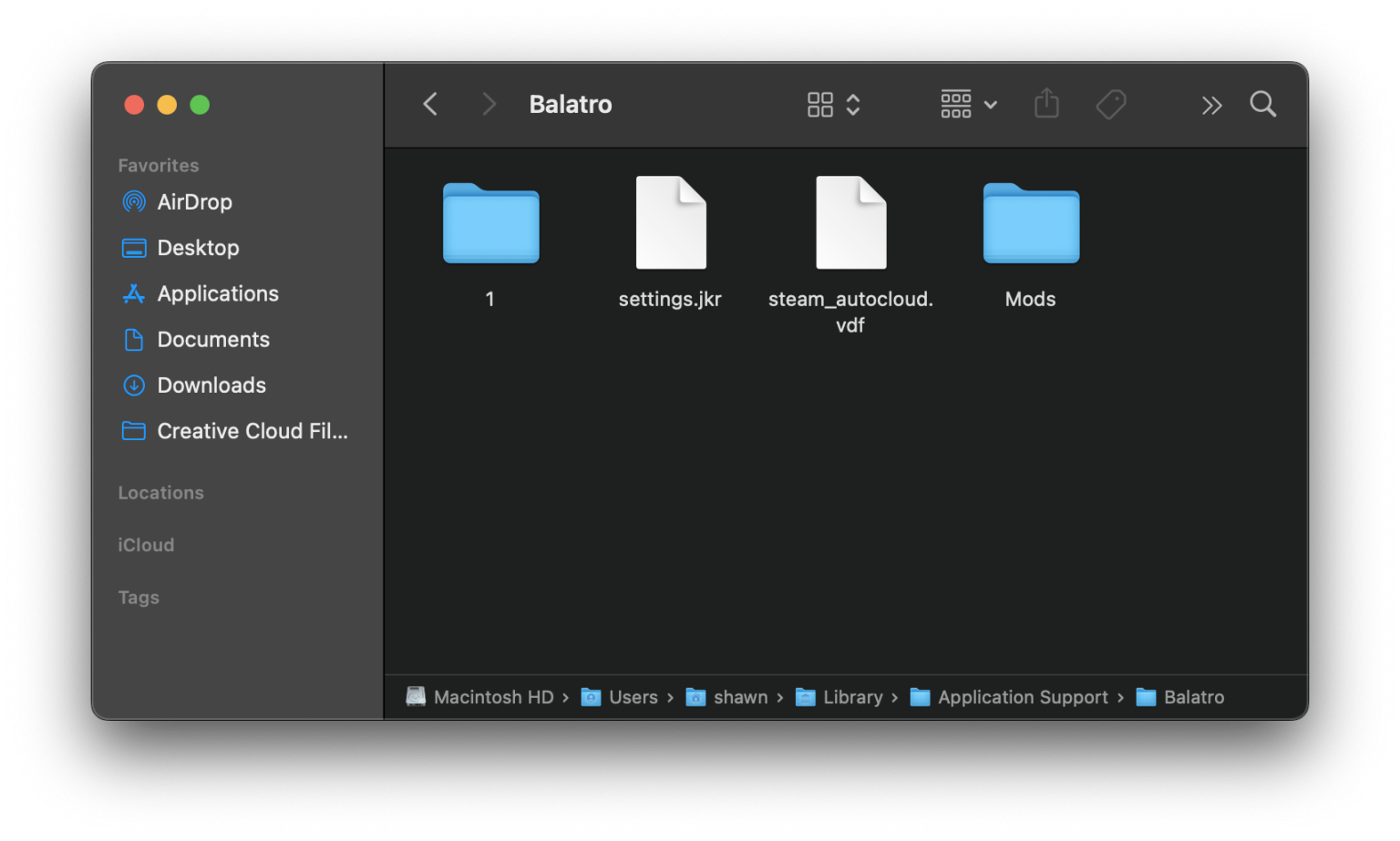1400x841 pixels.
Task: Click the Creative Cloud Files sidebar icon
Action: (x=133, y=430)
